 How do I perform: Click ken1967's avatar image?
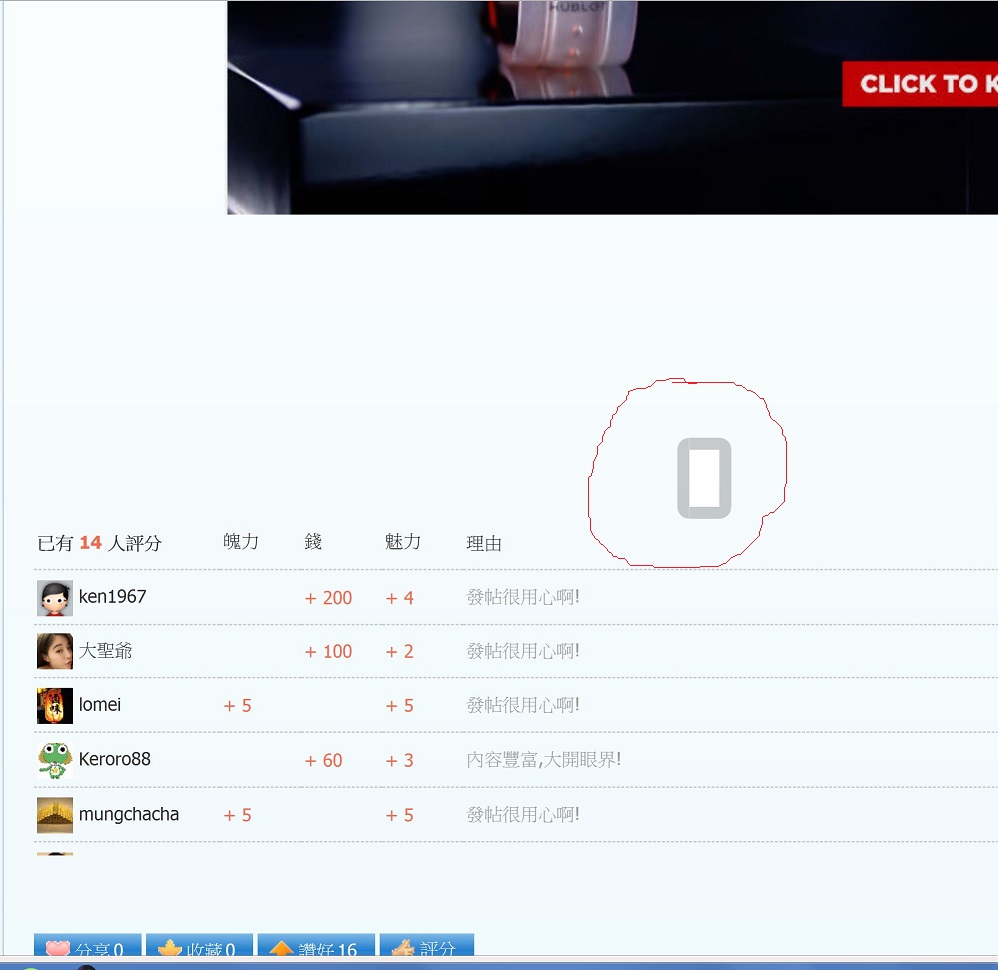[55, 598]
